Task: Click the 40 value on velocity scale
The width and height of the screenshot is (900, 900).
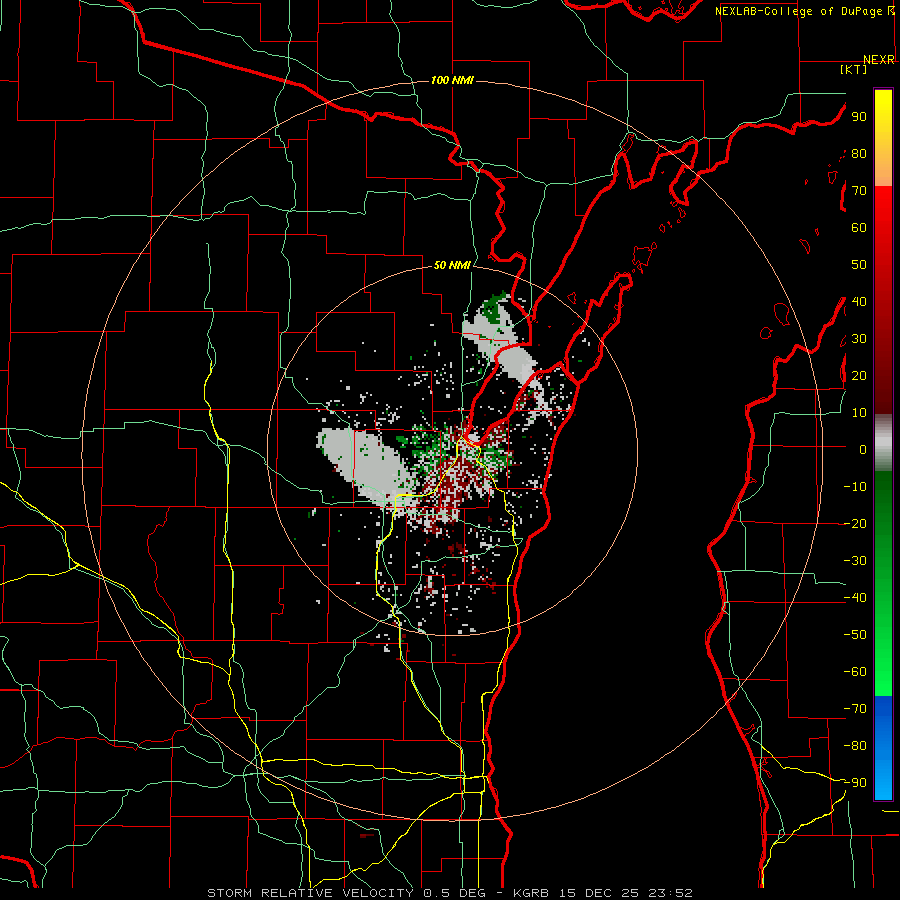Action: pyautogui.click(x=859, y=302)
